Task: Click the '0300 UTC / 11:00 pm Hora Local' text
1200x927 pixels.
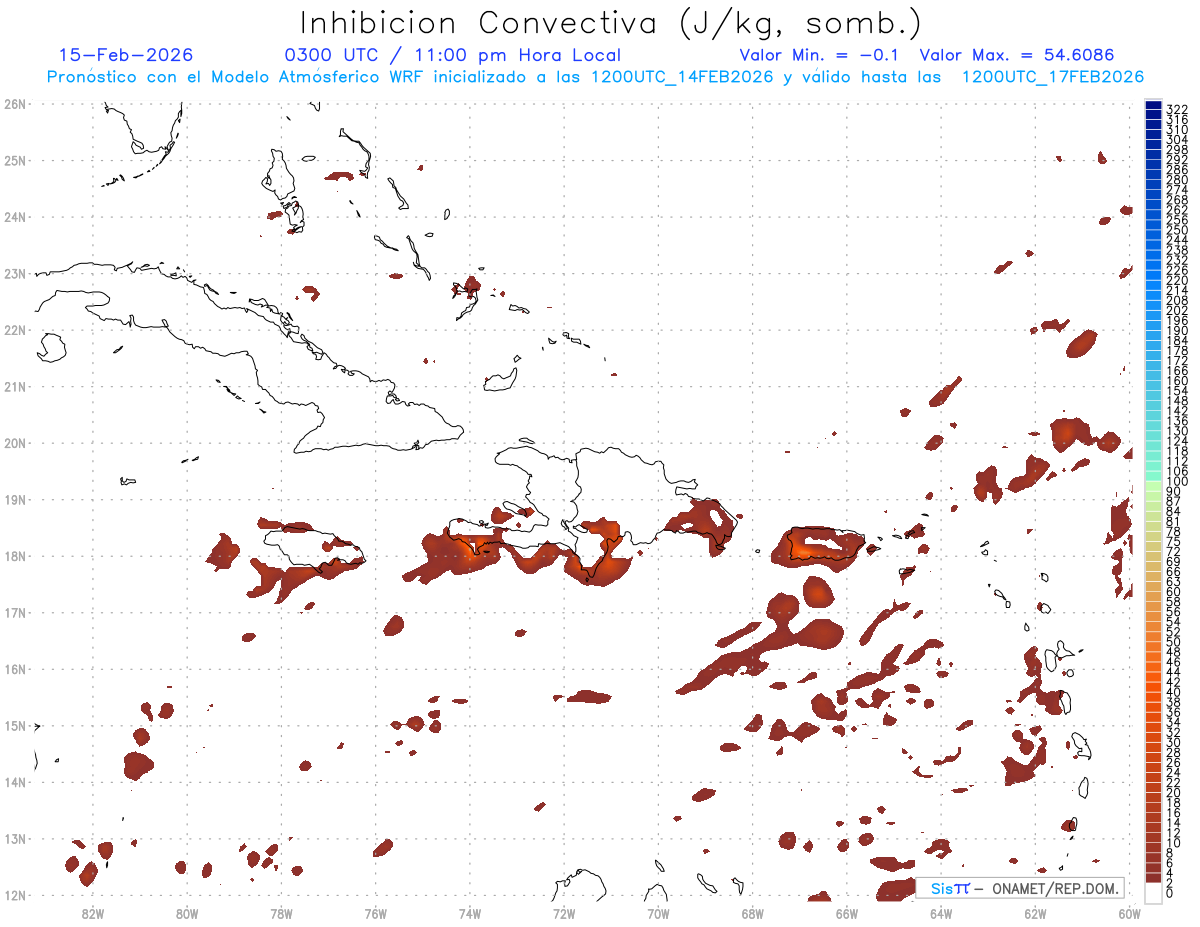Action: [453, 55]
